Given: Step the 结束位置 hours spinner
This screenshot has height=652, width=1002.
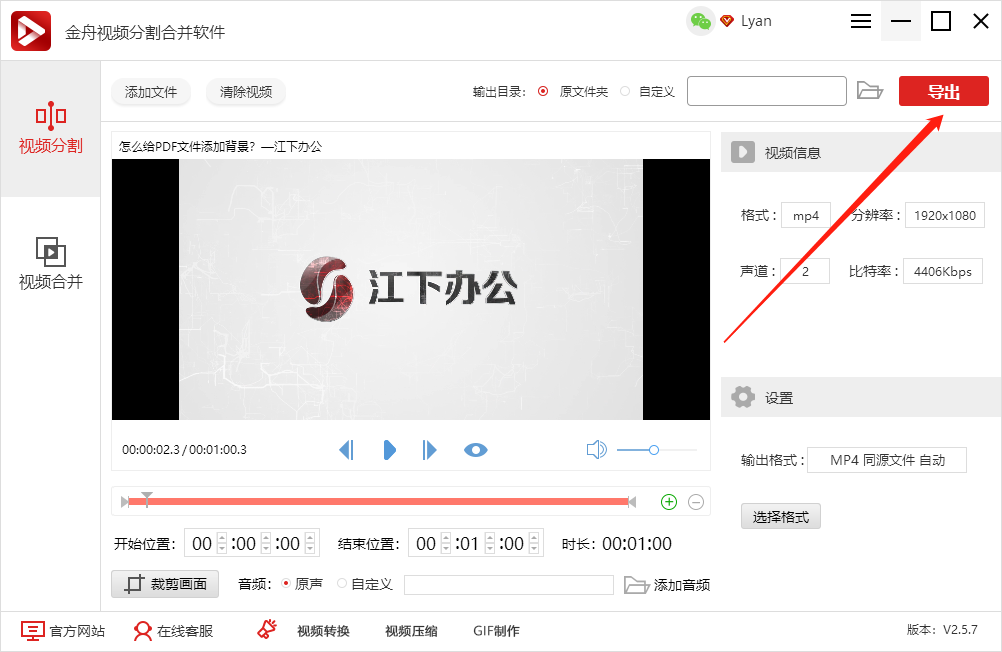Looking at the screenshot, I should 446,543.
